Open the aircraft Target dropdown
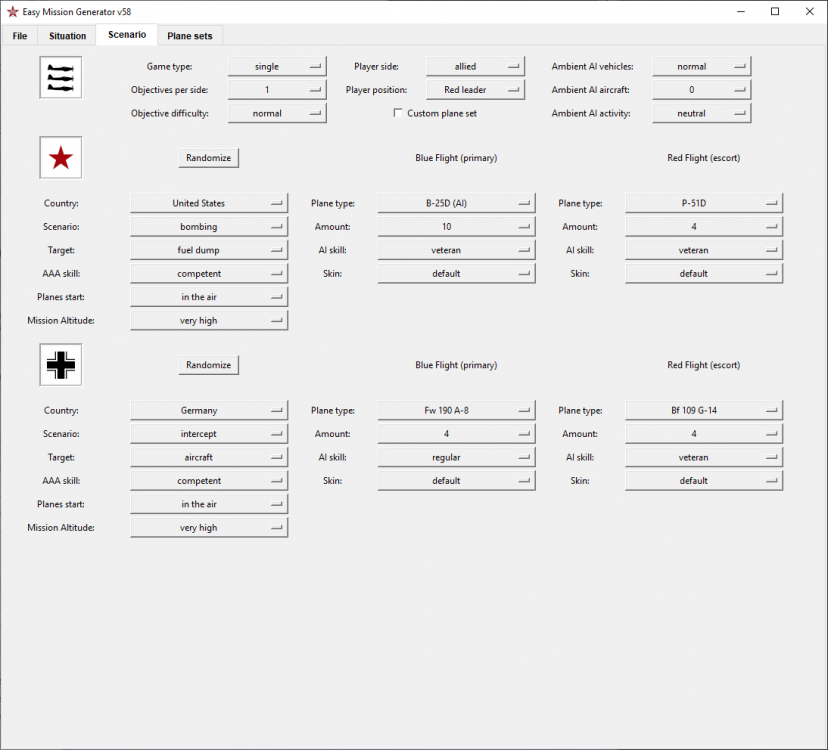The width and height of the screenshot is (828, 750). coord(209,457)
